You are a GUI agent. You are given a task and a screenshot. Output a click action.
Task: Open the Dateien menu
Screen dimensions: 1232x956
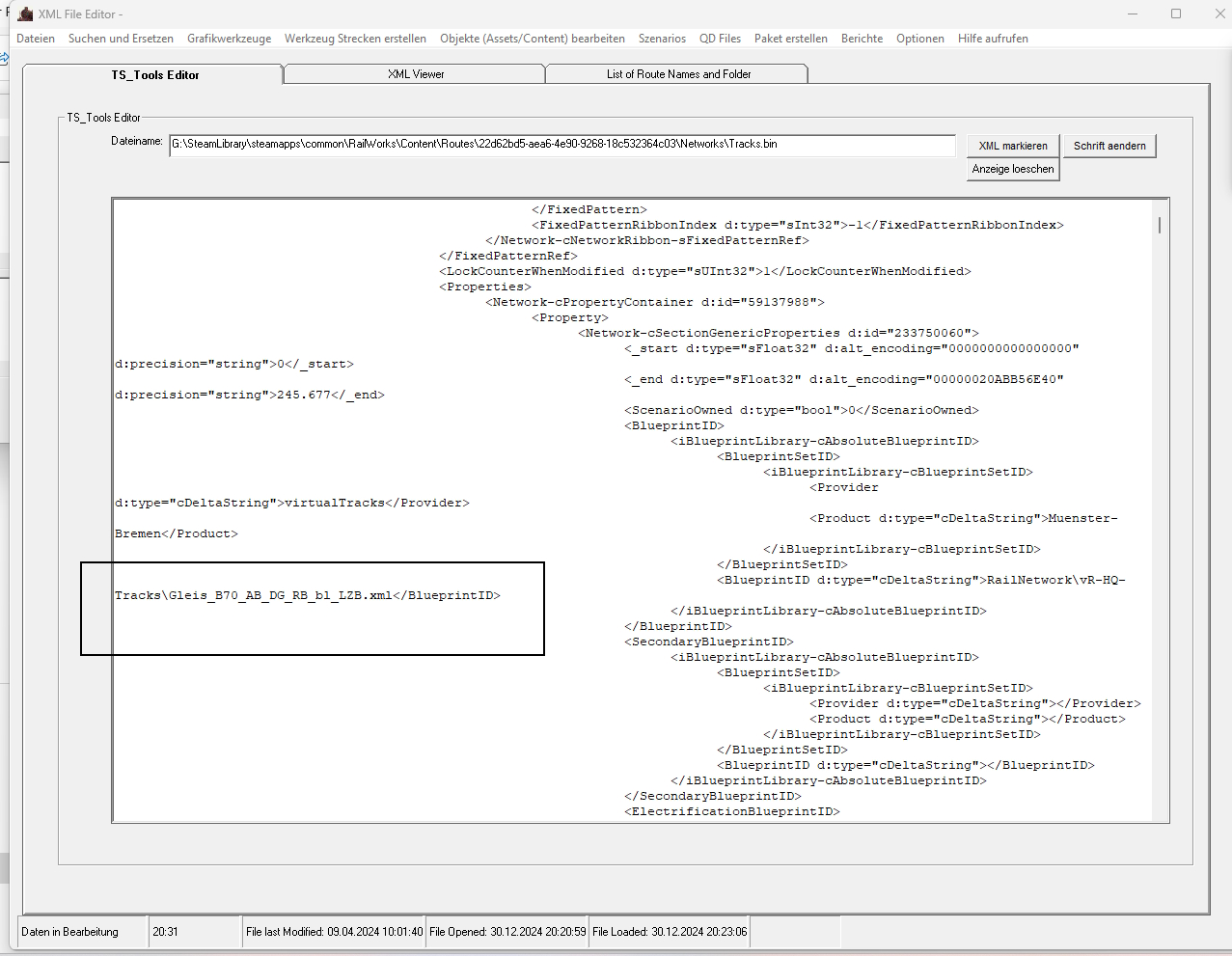coord(36,39)
